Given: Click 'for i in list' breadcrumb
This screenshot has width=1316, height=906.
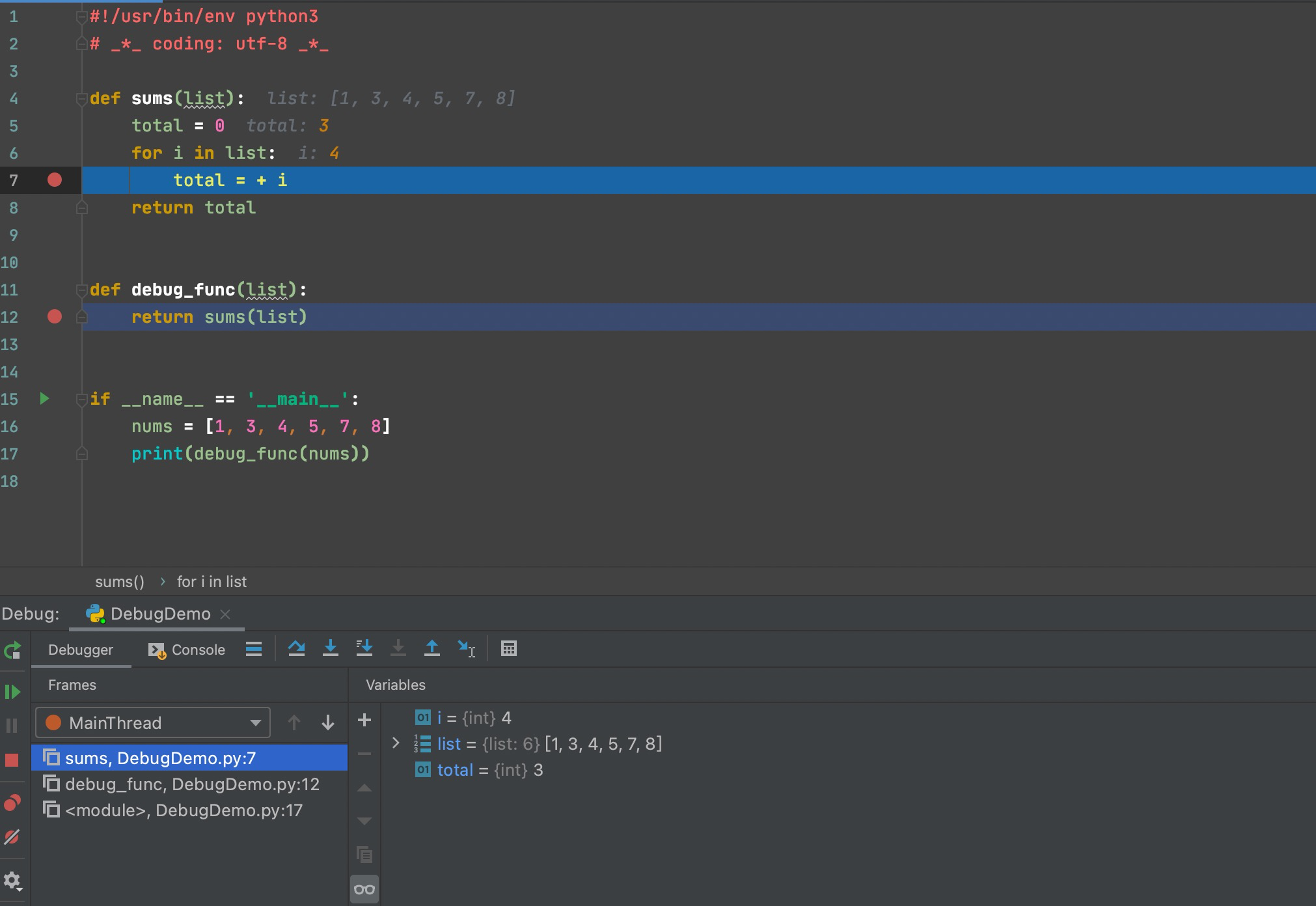Looking at the screenshot, I should point(212,581).
